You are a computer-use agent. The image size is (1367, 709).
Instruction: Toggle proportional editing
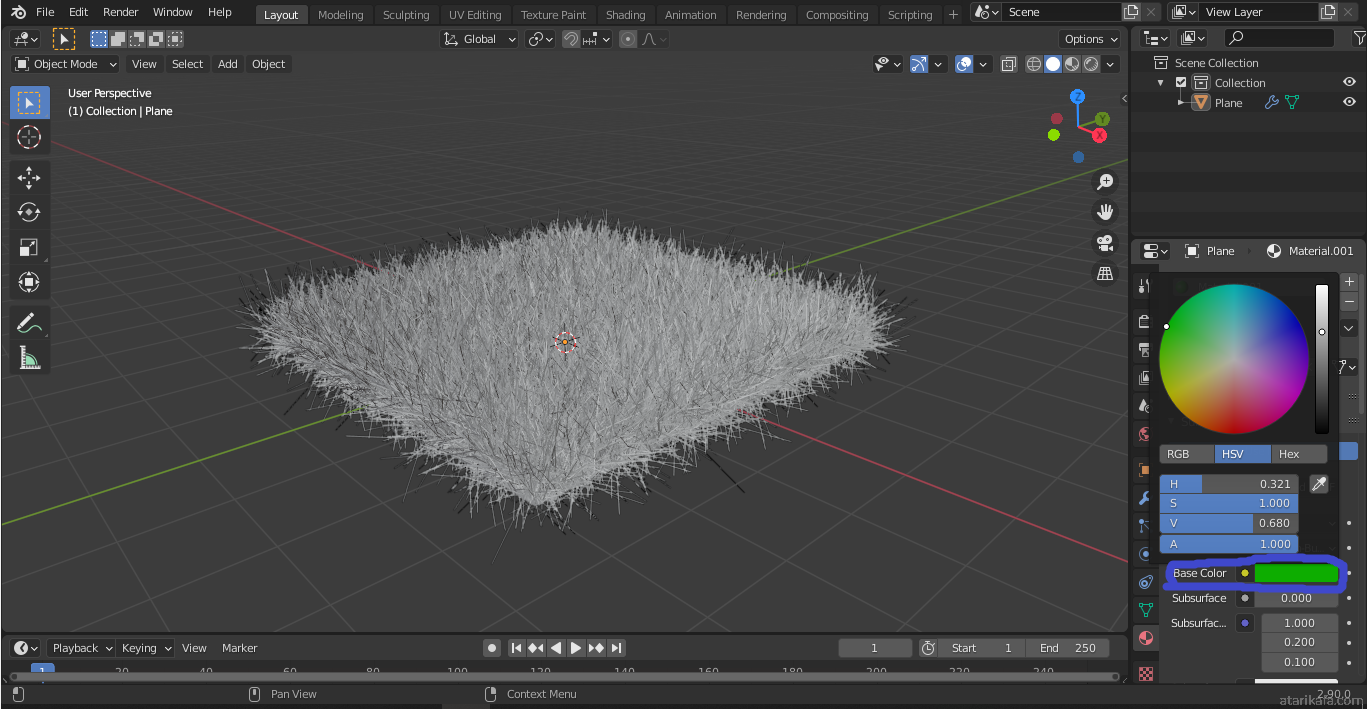(628, 39)
